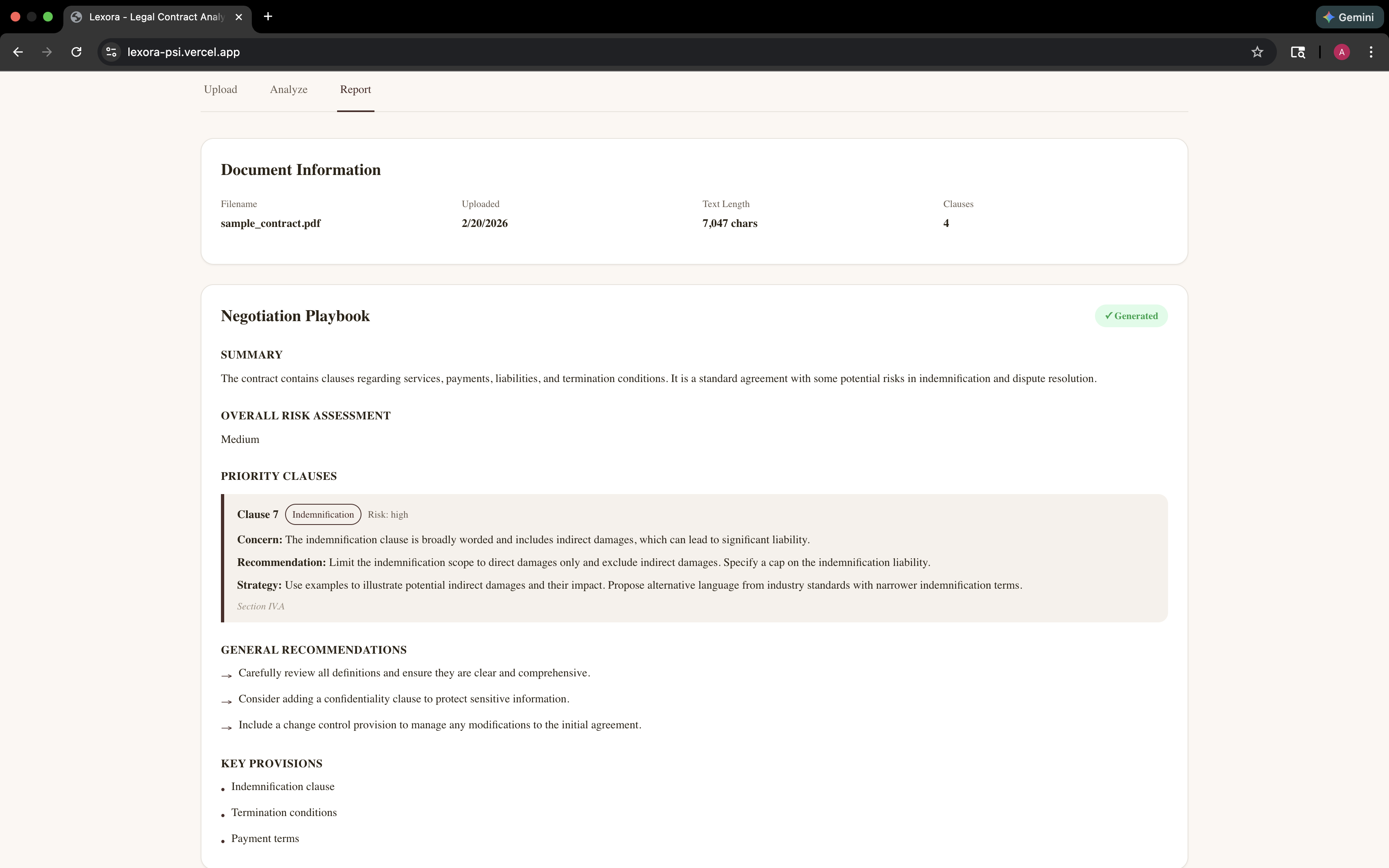Bookmark this page with star icon
This screenshot has width=1389, height=868.
point(1257,52)
